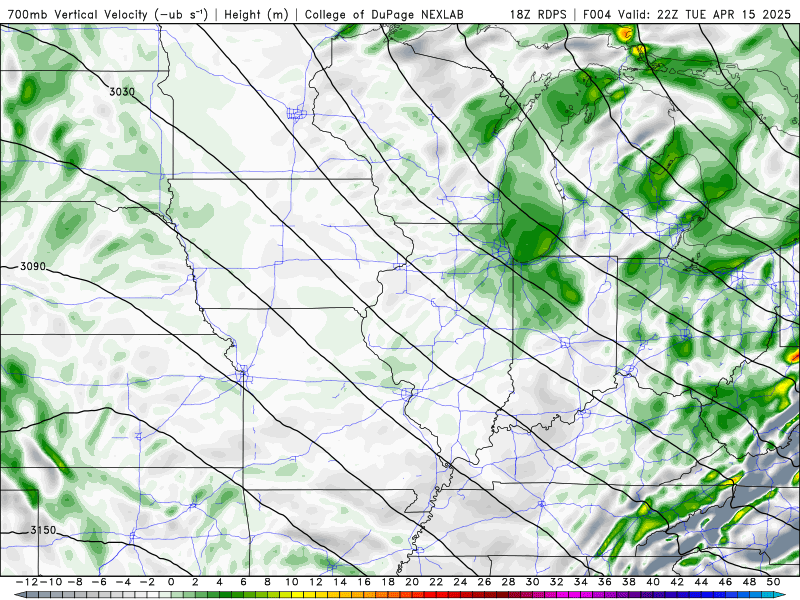Screen dimensions: 800x600
Task: Click the 'College of DuPage NEXLAB' text
Action: (x=384, y=14)
